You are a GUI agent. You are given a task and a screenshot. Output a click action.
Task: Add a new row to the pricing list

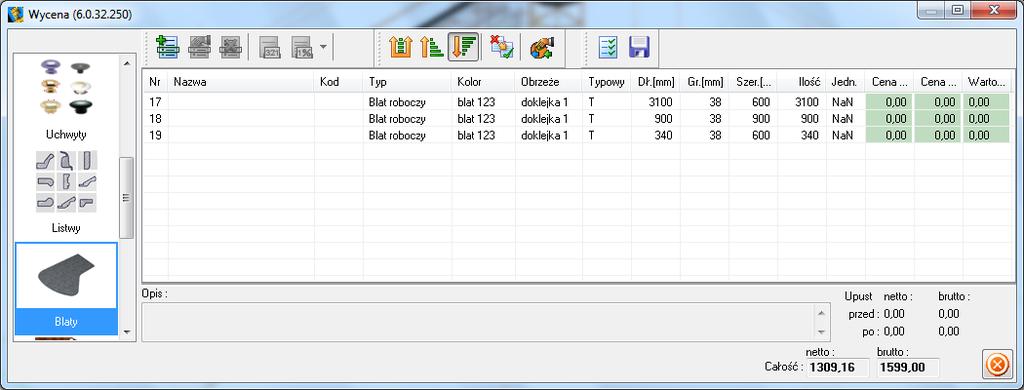(168, 48)
